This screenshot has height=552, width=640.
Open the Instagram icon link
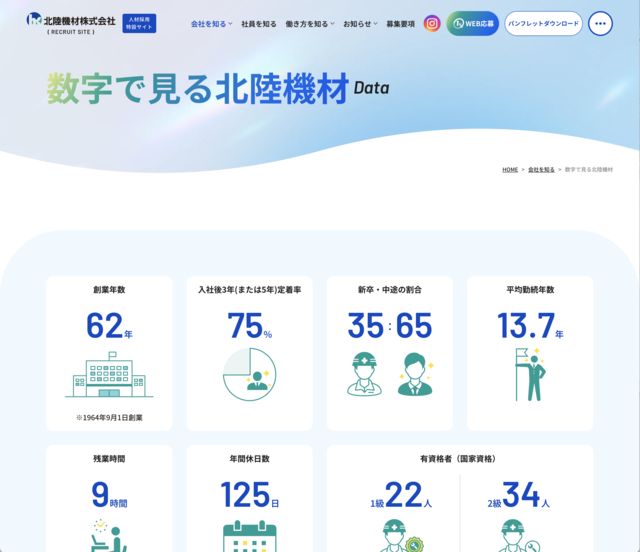pyautogui.click(x=432, y=23)
